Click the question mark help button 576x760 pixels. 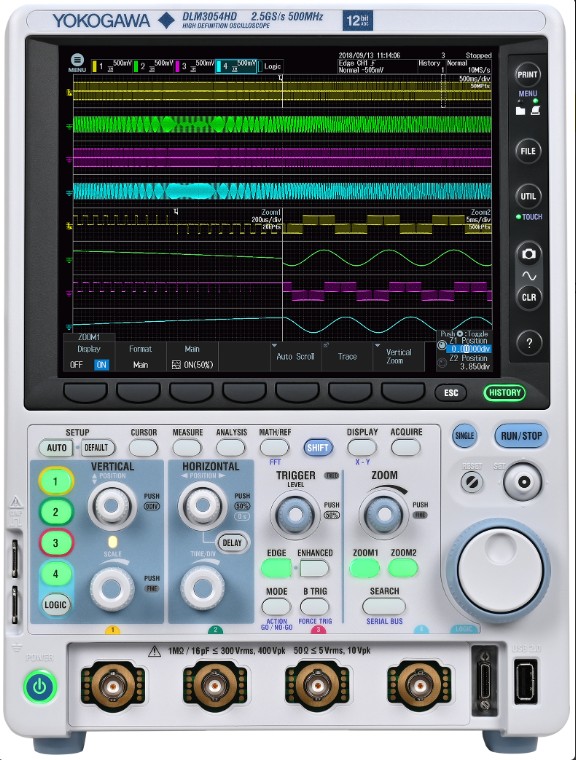[x=528, y=343]
